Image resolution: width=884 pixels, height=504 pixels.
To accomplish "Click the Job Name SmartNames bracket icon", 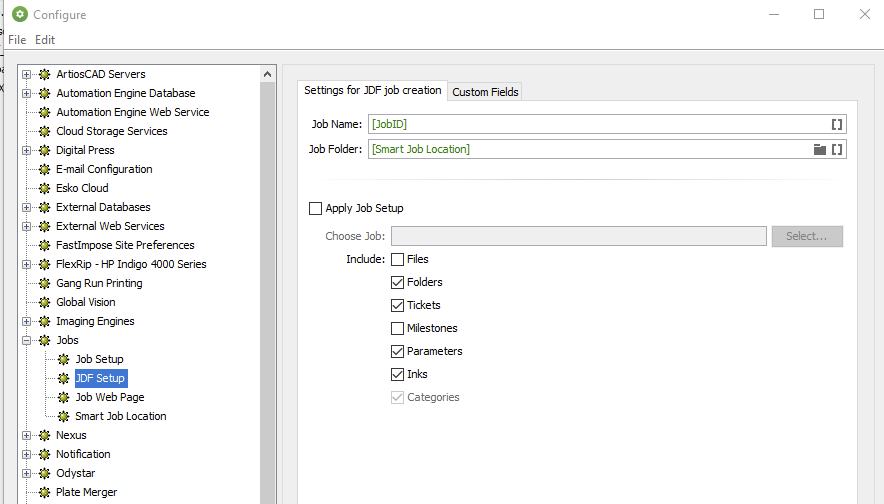I will click(x=837, y=124).
